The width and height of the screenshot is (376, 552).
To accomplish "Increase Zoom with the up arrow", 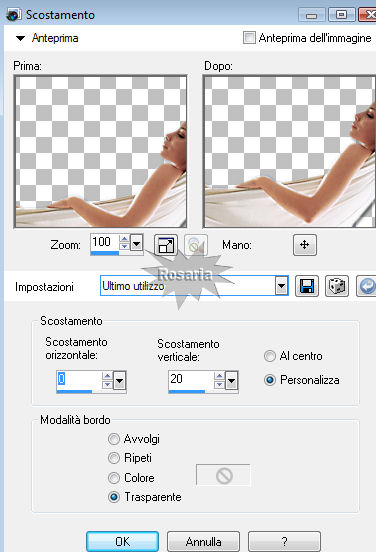I will 124,239.
